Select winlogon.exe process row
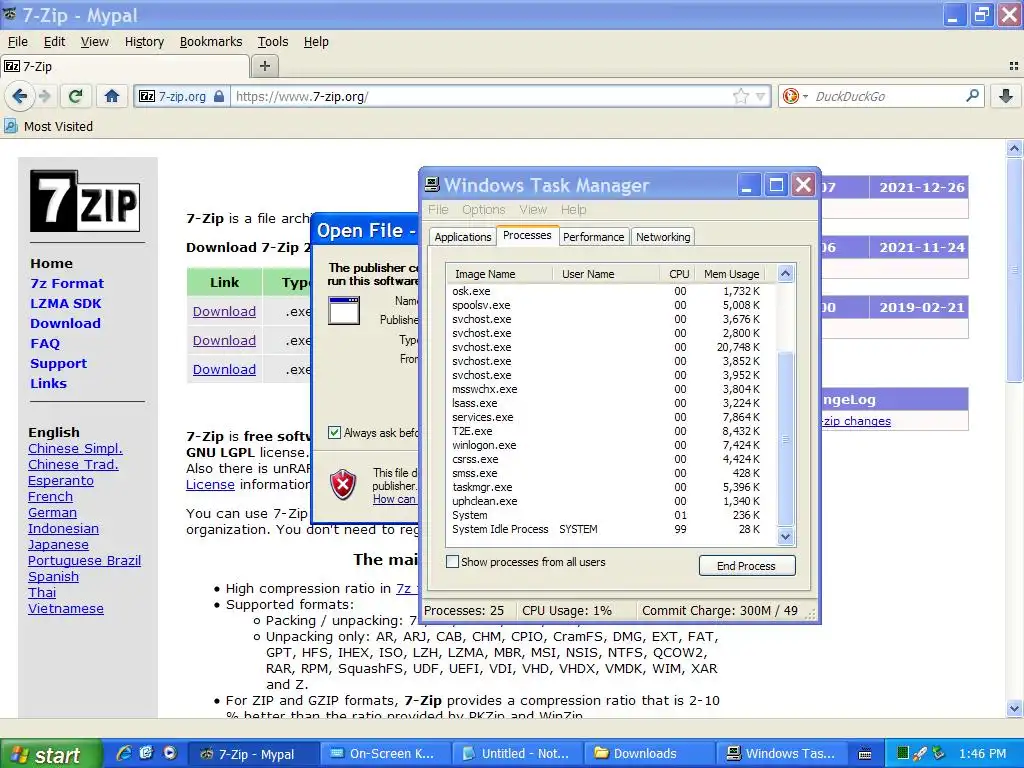The height and width of the screenshot is (768, 1024). tap(612, 445)
